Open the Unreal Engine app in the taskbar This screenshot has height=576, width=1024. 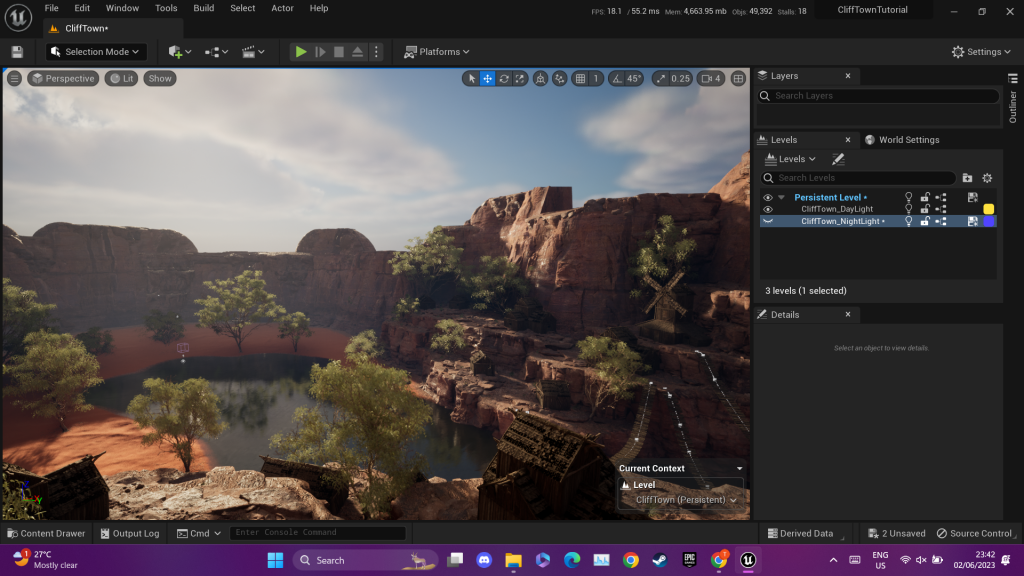coord(747,560)
